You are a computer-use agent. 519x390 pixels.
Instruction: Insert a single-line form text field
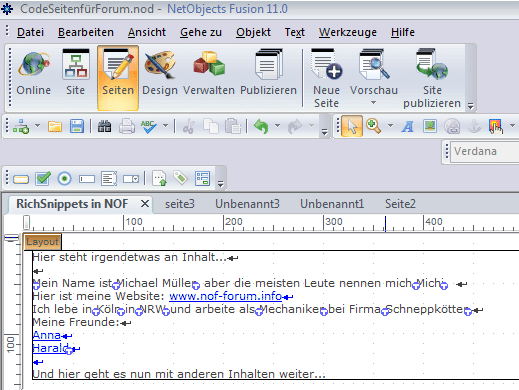click(x=87, y=179)
